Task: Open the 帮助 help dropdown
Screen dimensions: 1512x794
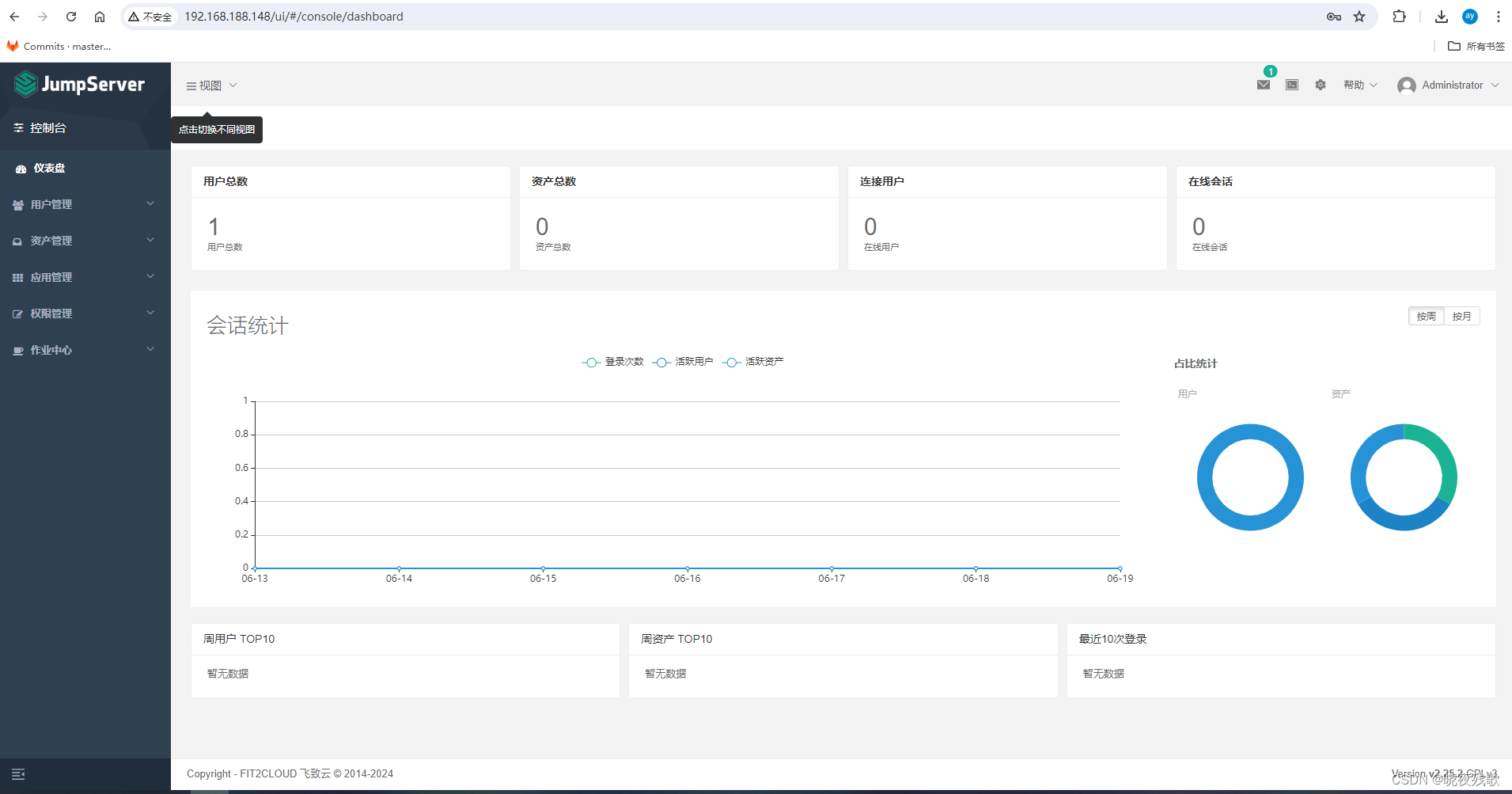Action: [x=1360, y=85]
